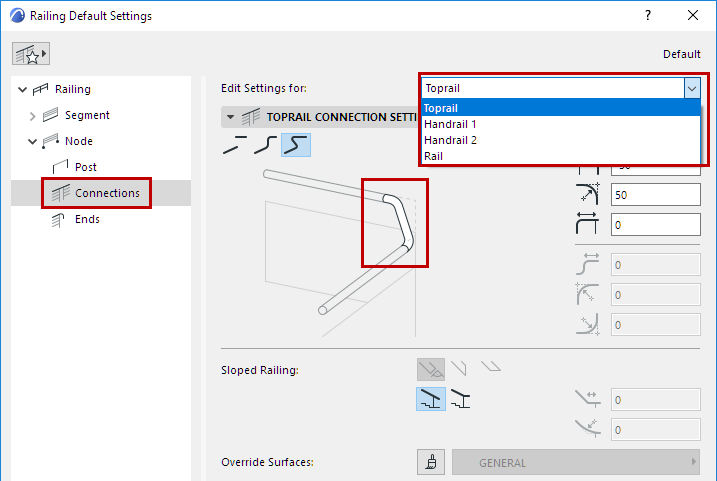Click the Override Surfaces paintbrush button
This screenshot has height=481, width=717.
[x=431, y=463]
